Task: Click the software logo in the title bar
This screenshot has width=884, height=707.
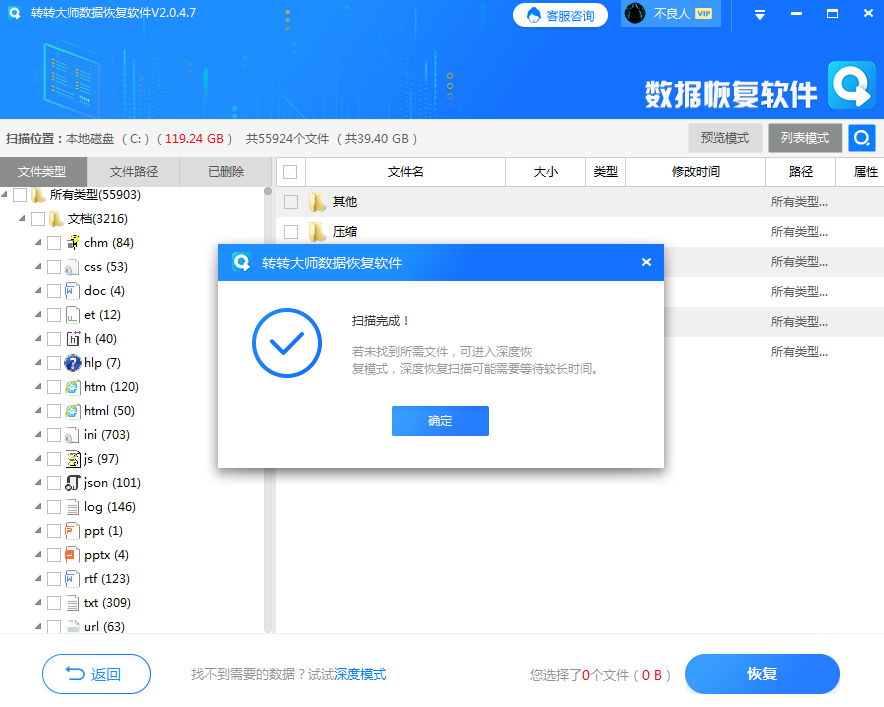Action: [x=12, y=14]
